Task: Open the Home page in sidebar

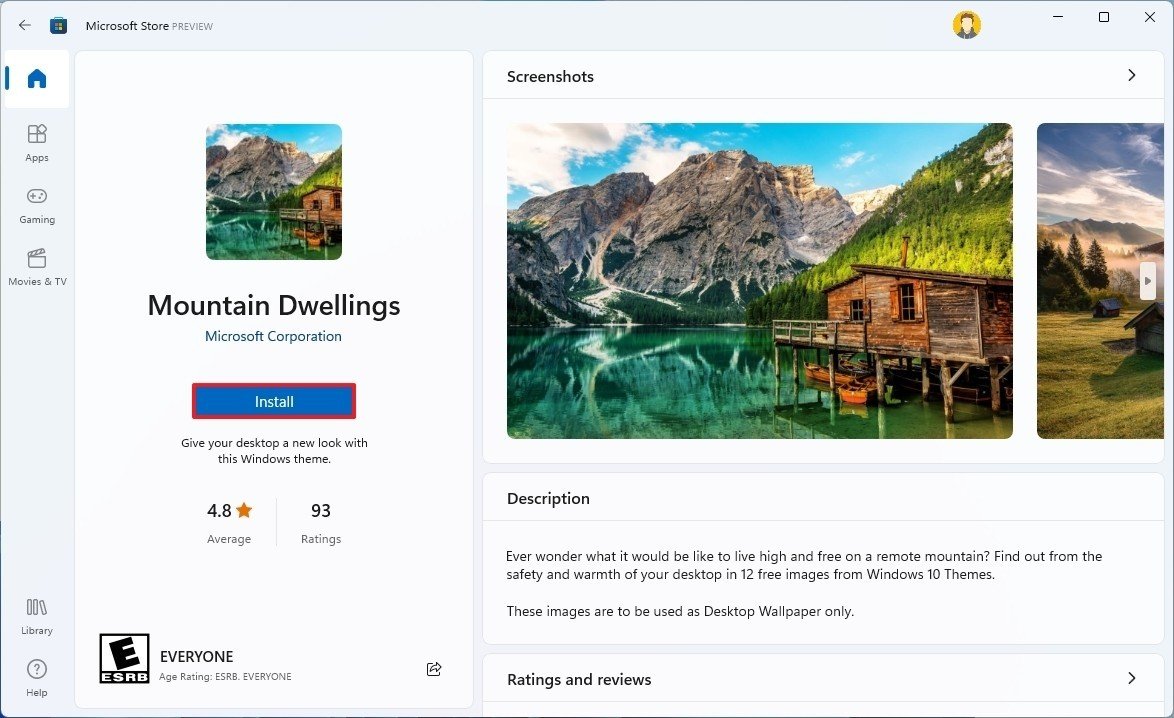Action: click(37, 79)
